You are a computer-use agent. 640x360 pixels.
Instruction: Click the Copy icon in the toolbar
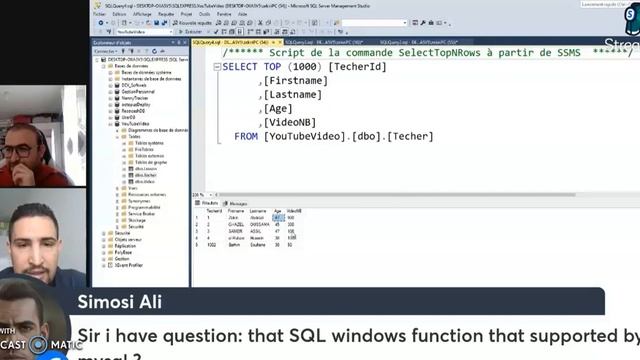coord(268,23)
